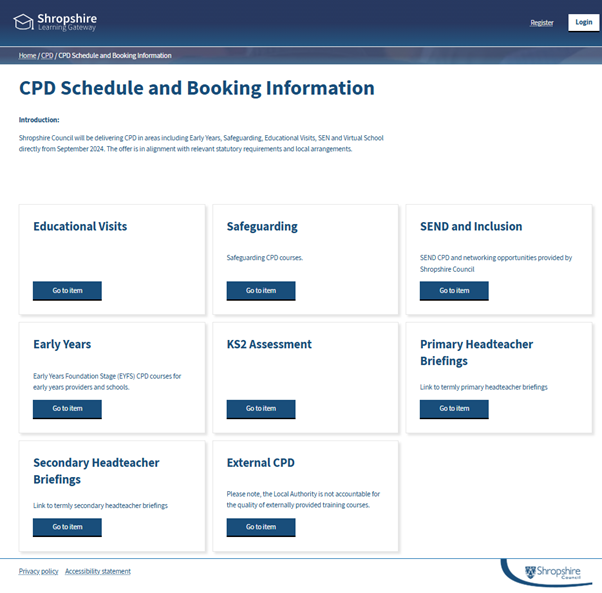Click the 'SEND CPD and networking opportunities' description
This screenshot has height=593, width=602.
(x=496, y=263)
